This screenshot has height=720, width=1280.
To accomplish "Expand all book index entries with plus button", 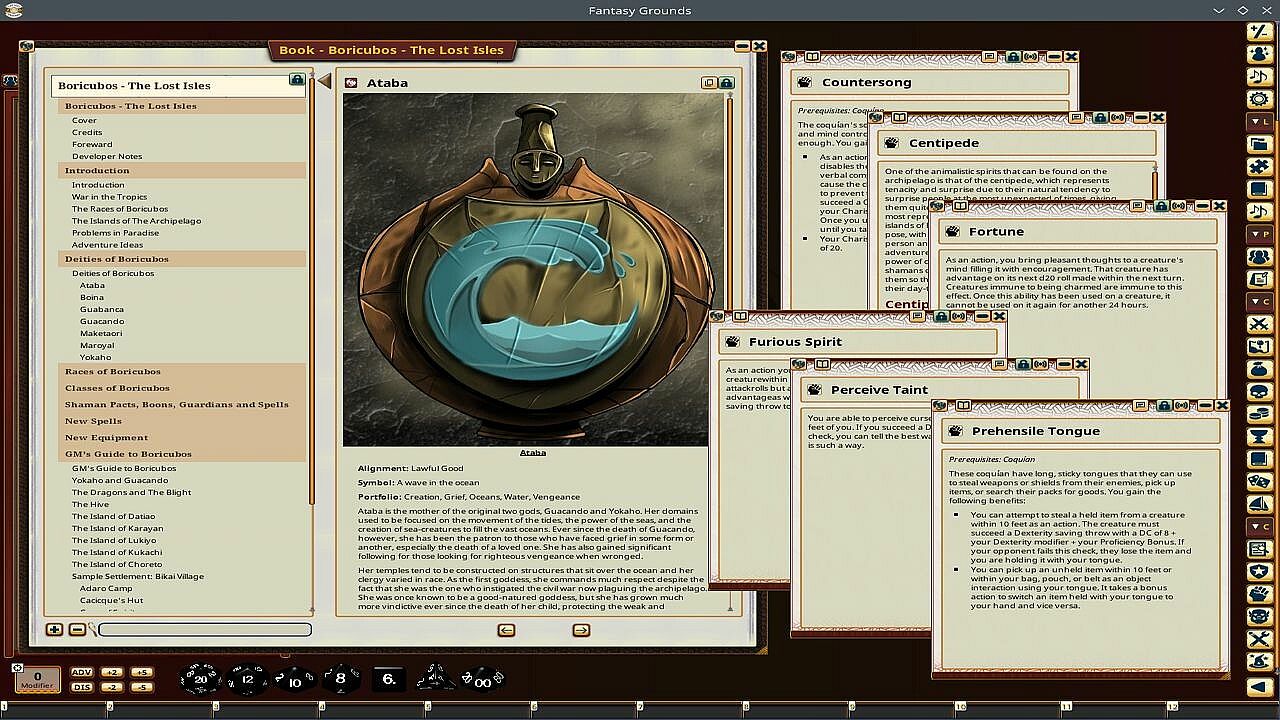I will point(54,630).
